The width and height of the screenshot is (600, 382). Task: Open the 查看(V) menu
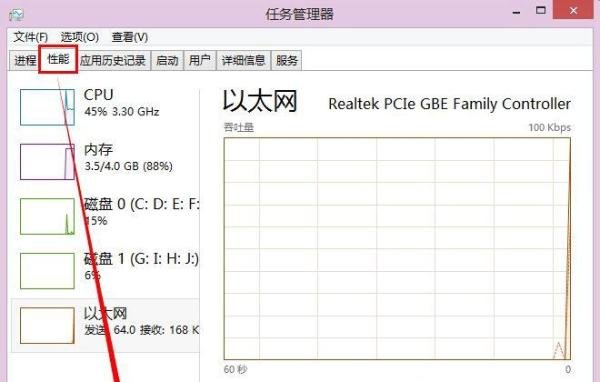(x=130, y=37)
